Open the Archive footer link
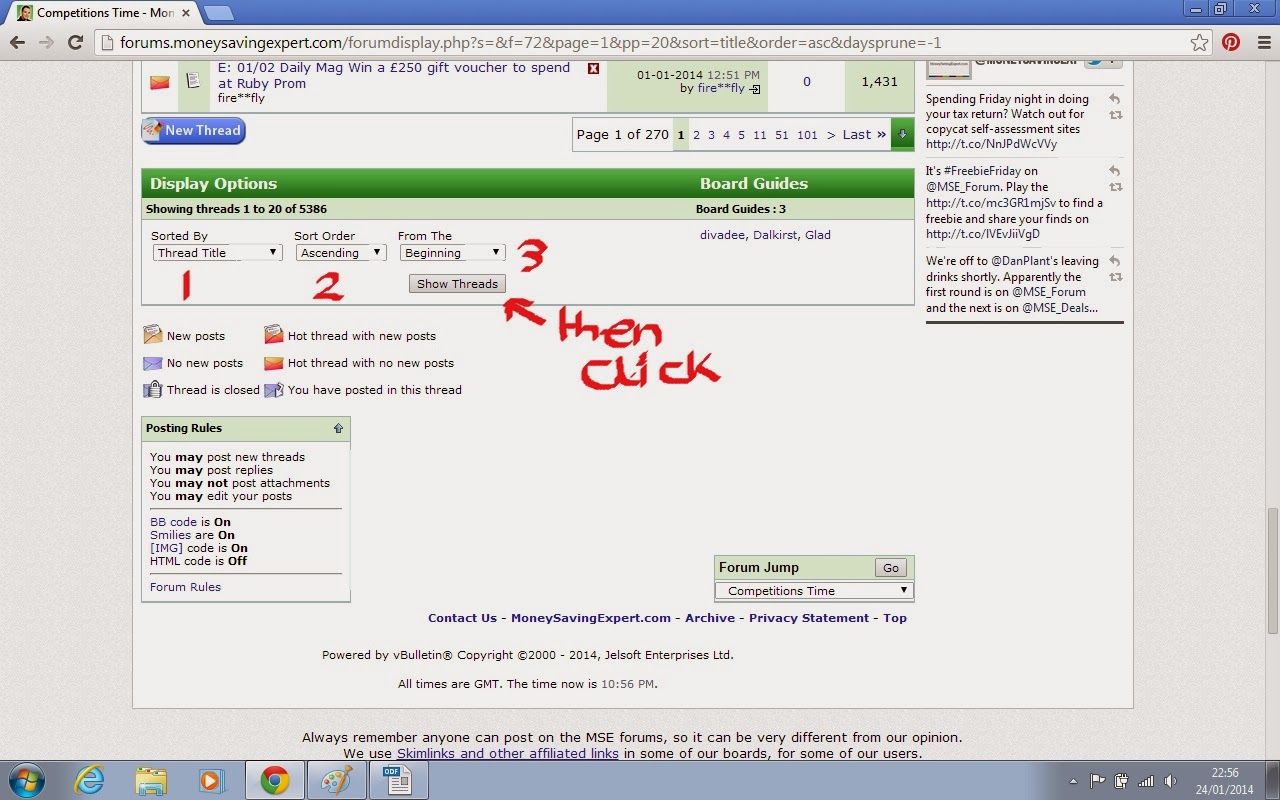Screen dimensions: 1280x800 coord(710,618)
